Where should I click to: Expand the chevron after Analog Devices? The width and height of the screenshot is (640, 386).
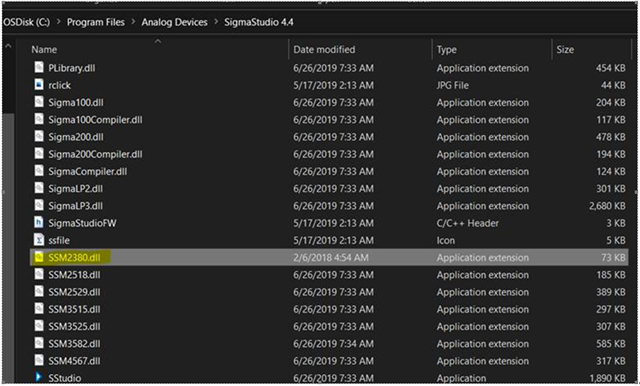click(216, 22)
